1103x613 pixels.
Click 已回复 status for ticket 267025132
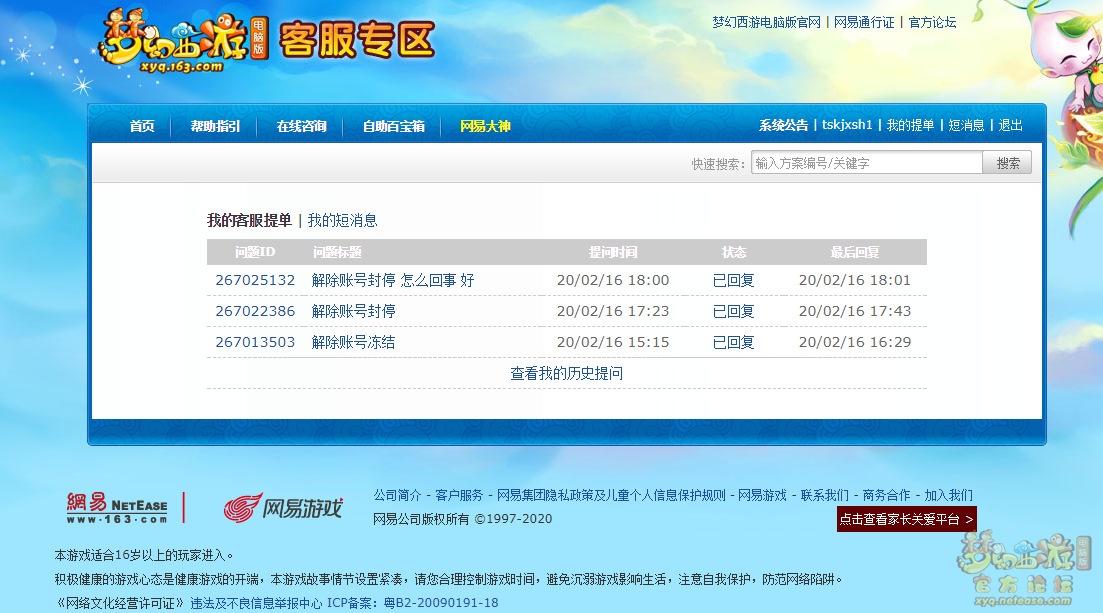click(733, 280)
